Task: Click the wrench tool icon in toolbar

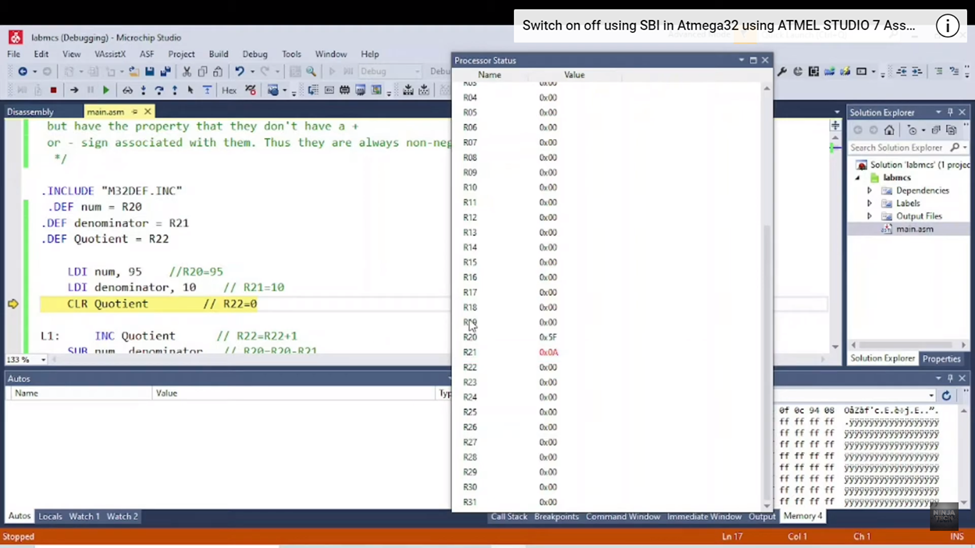Action: point(782,72)
